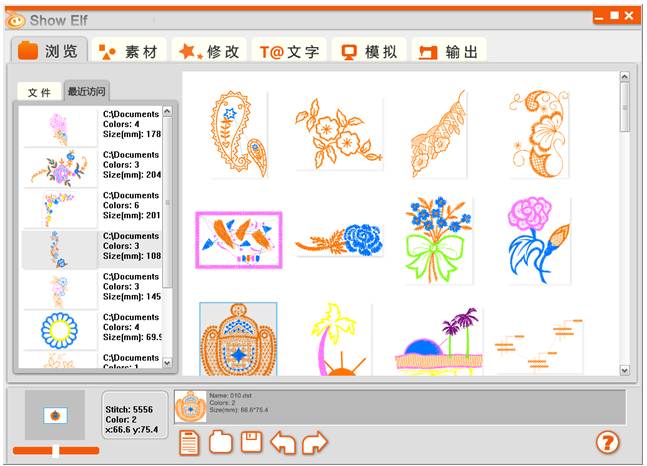The height and width of the screenshot is (466, 647).
Task: Go to the 模拟 (Simulate) tab
Action: click(369, 52)
